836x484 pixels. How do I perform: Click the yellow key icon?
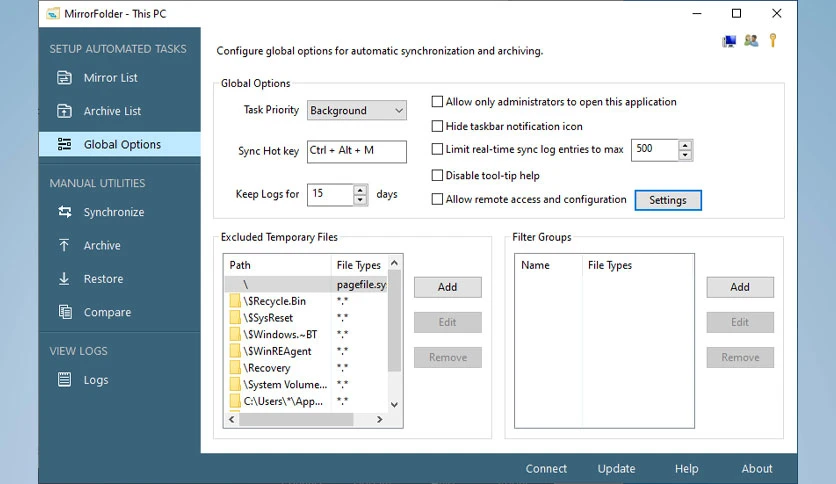coord(773,40)
